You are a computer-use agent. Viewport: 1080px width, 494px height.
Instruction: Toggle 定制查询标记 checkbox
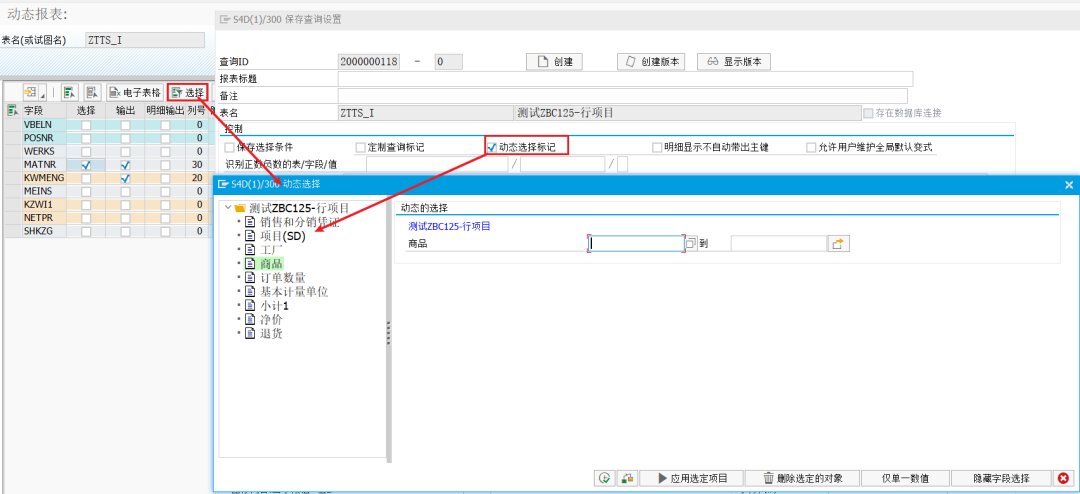pos(360,147)
